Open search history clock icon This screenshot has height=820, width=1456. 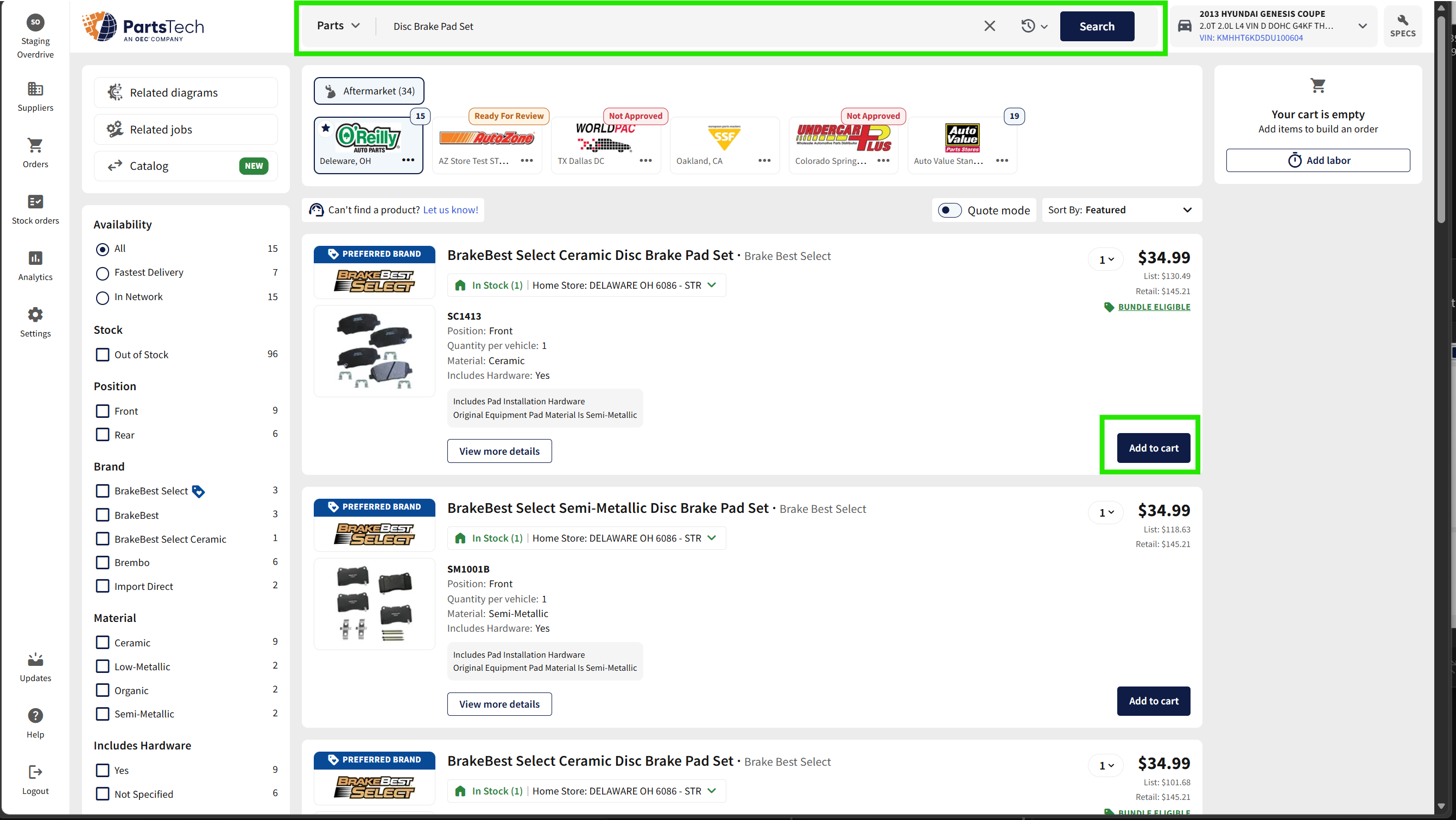click(x=1028, y=26)
